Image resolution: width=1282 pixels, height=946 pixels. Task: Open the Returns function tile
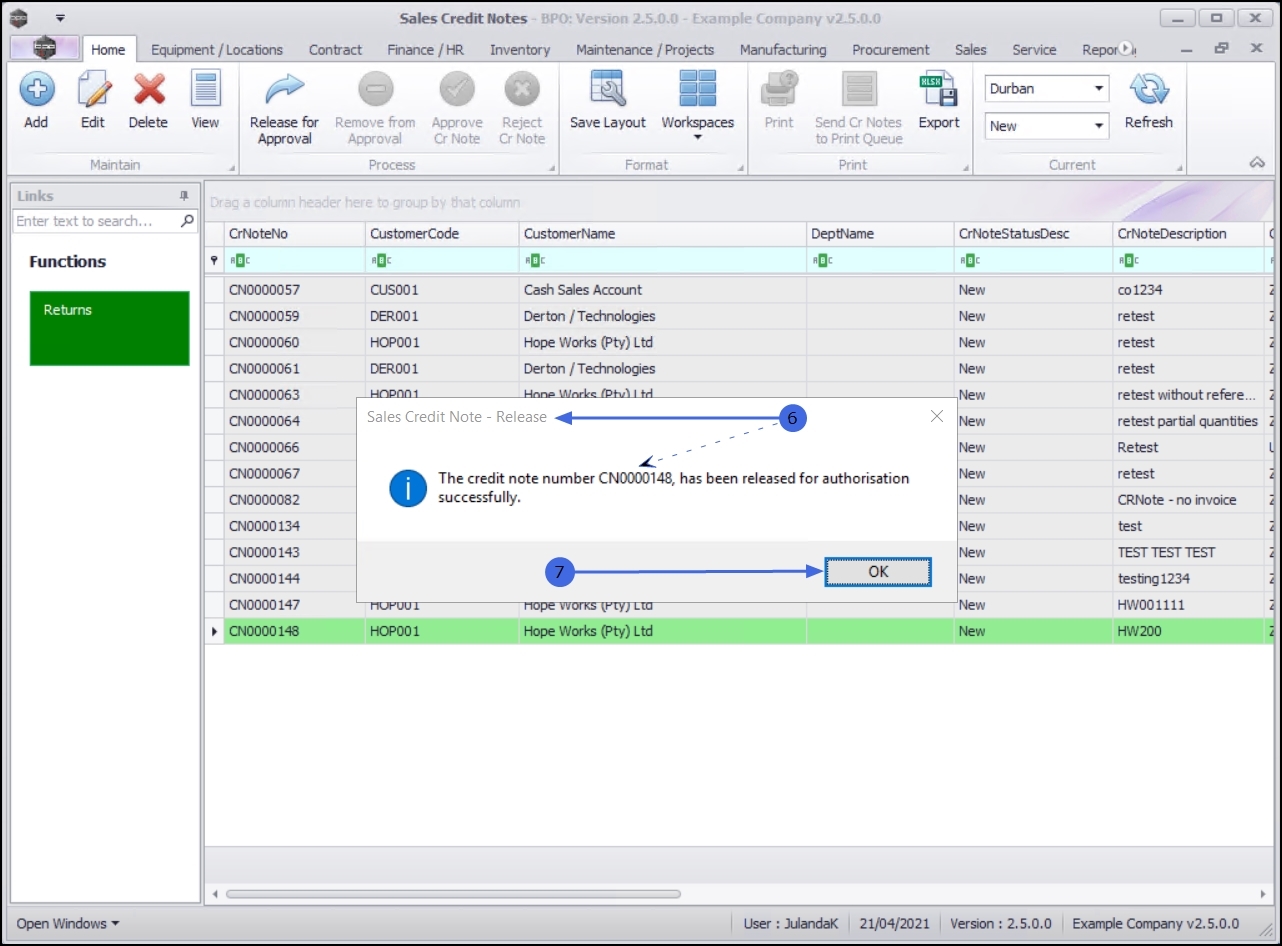[x=109, y=328]
